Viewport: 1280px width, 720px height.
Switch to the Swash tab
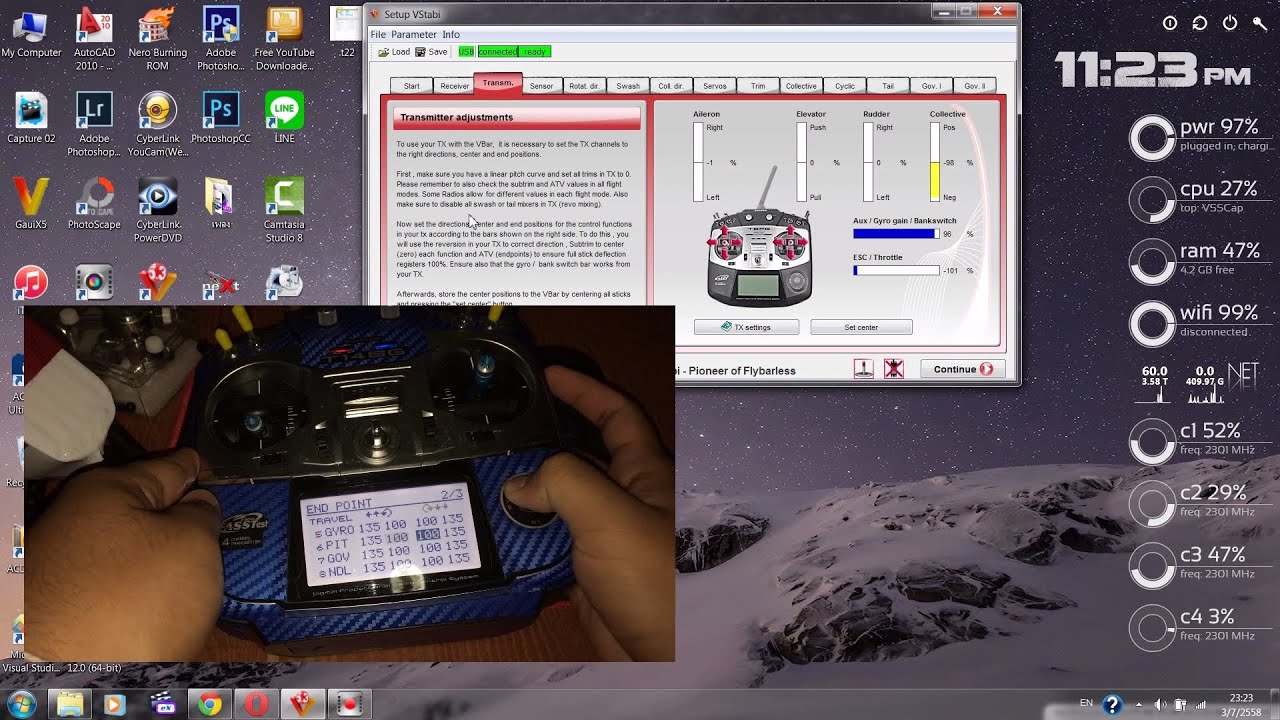628,86
